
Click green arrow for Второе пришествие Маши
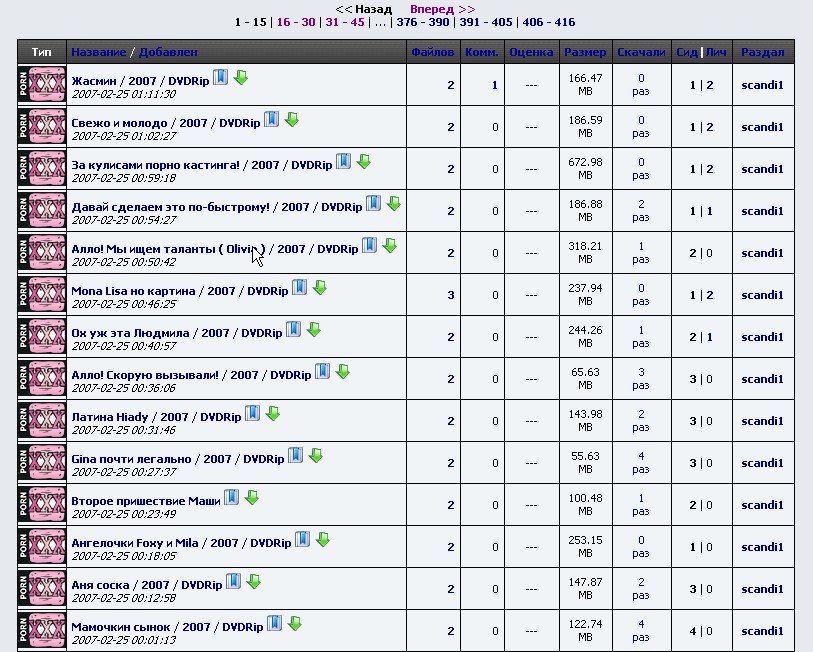(252, 497)
